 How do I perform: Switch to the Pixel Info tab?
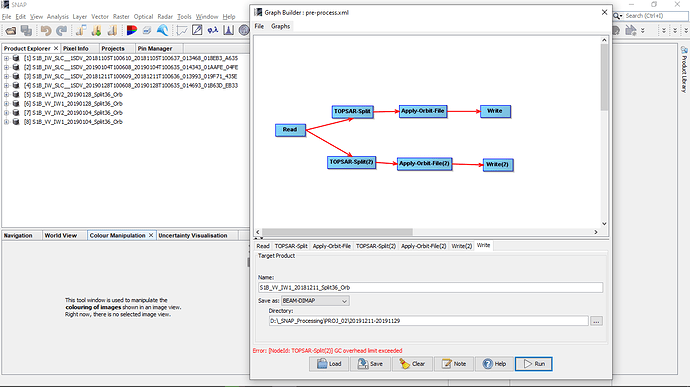click(76, 48)
